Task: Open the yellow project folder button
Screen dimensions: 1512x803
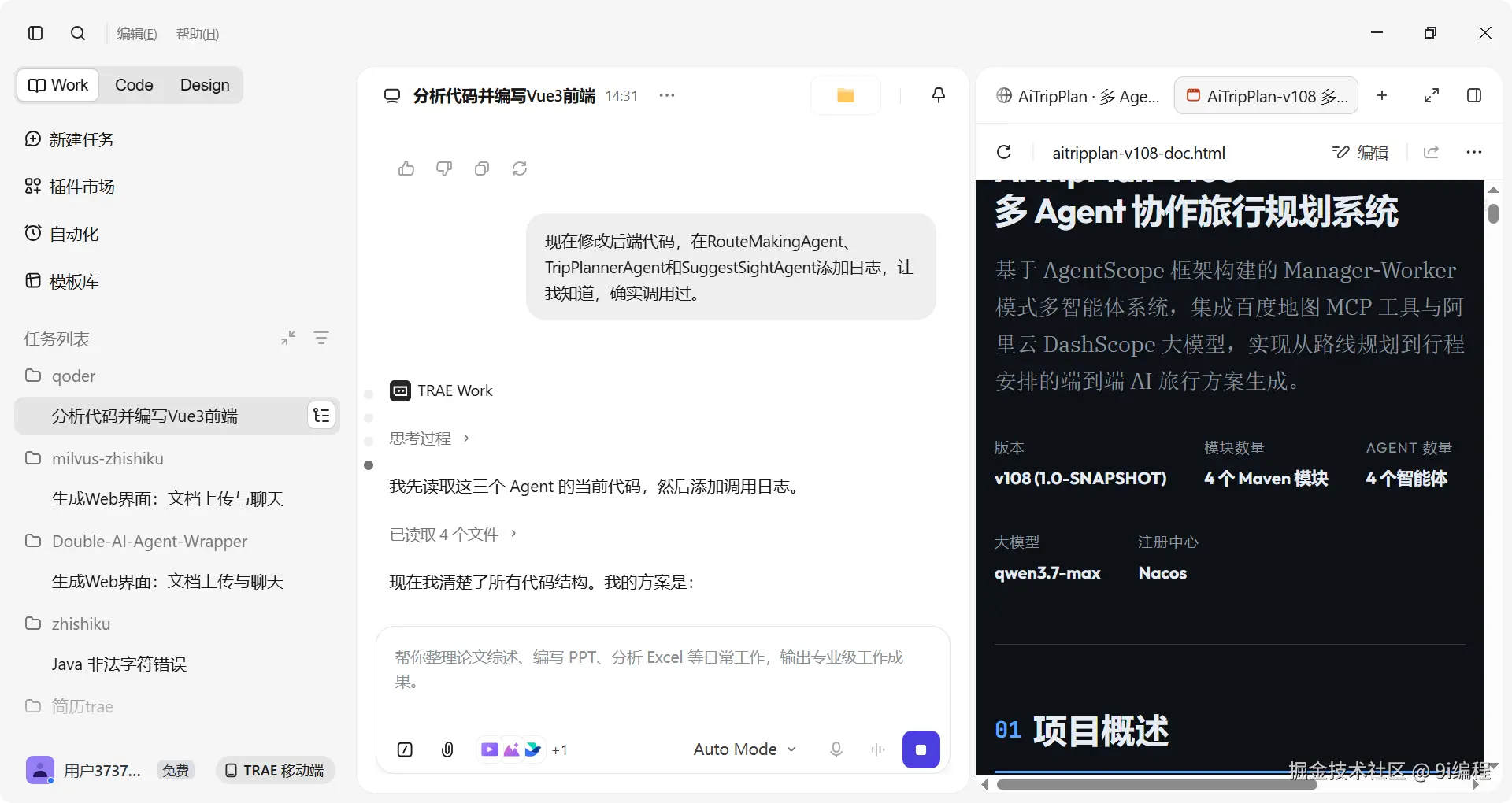Action: click(x=846, y=95)
